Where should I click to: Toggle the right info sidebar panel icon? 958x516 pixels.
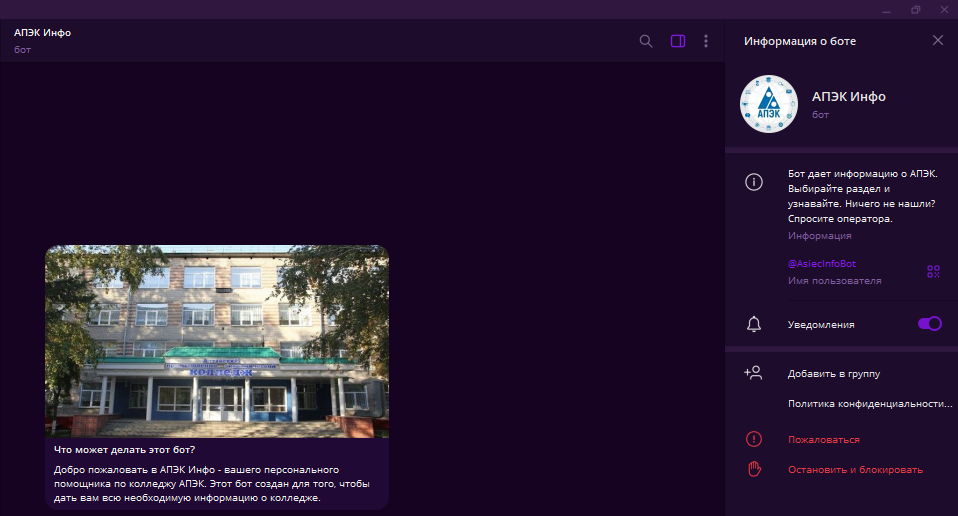(x=678, y=41)
